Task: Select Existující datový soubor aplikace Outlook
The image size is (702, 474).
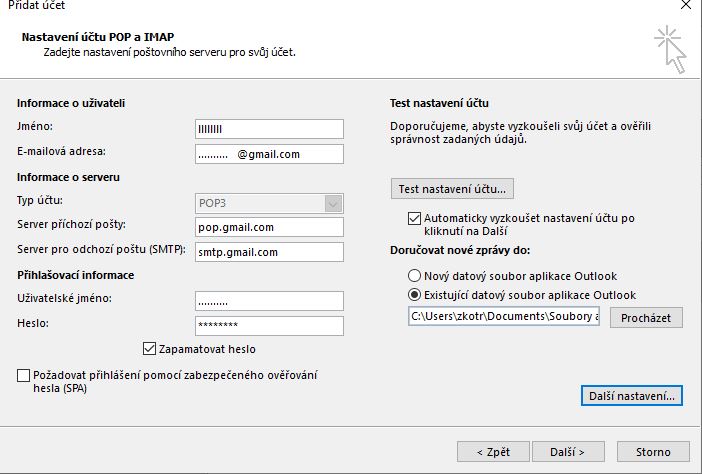Action: tap(415, 295)
